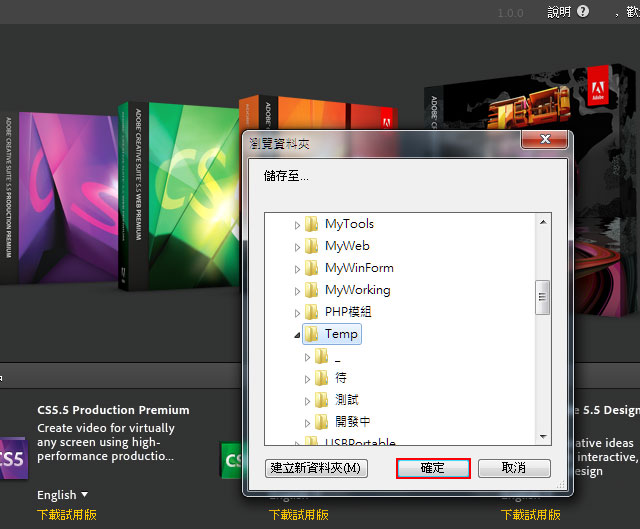This screenshot has height=529, width=640.
Task: Expand the MyTools folder node
Action: click(x=297, y=225)
